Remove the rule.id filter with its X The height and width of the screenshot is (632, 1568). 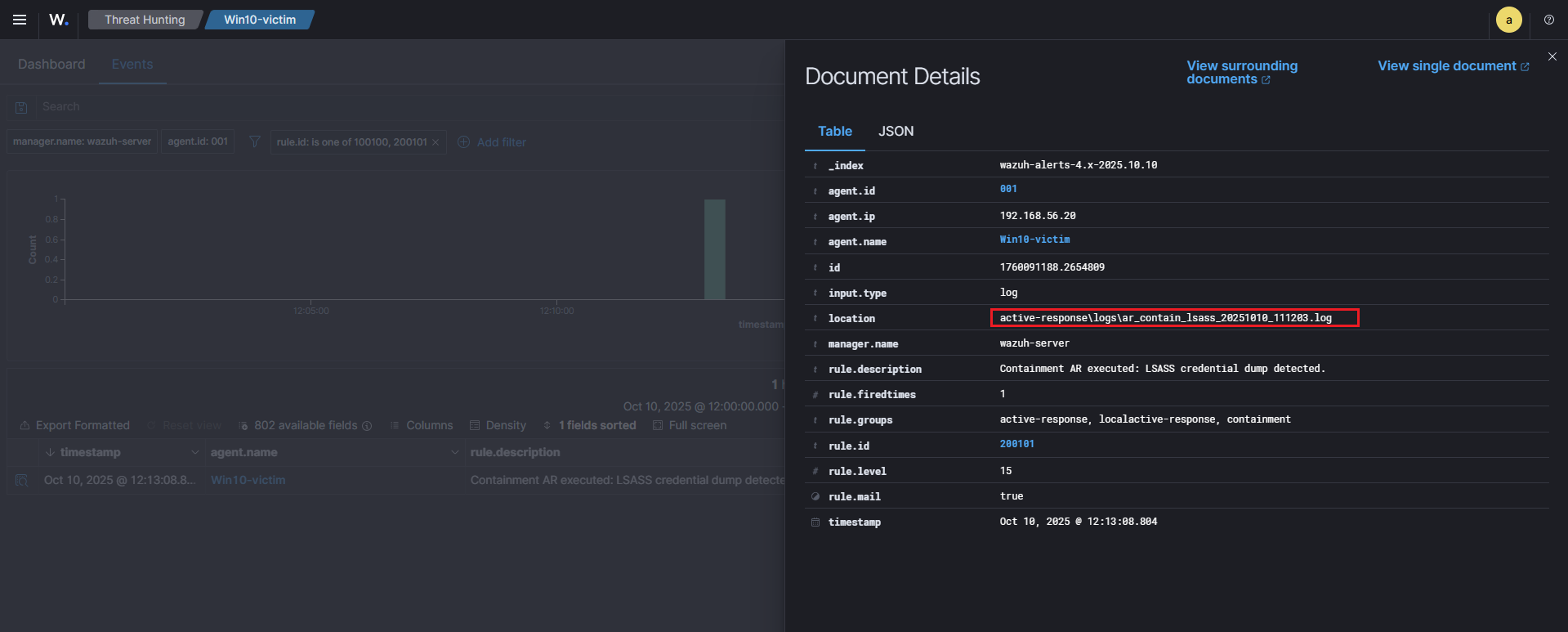436,142
